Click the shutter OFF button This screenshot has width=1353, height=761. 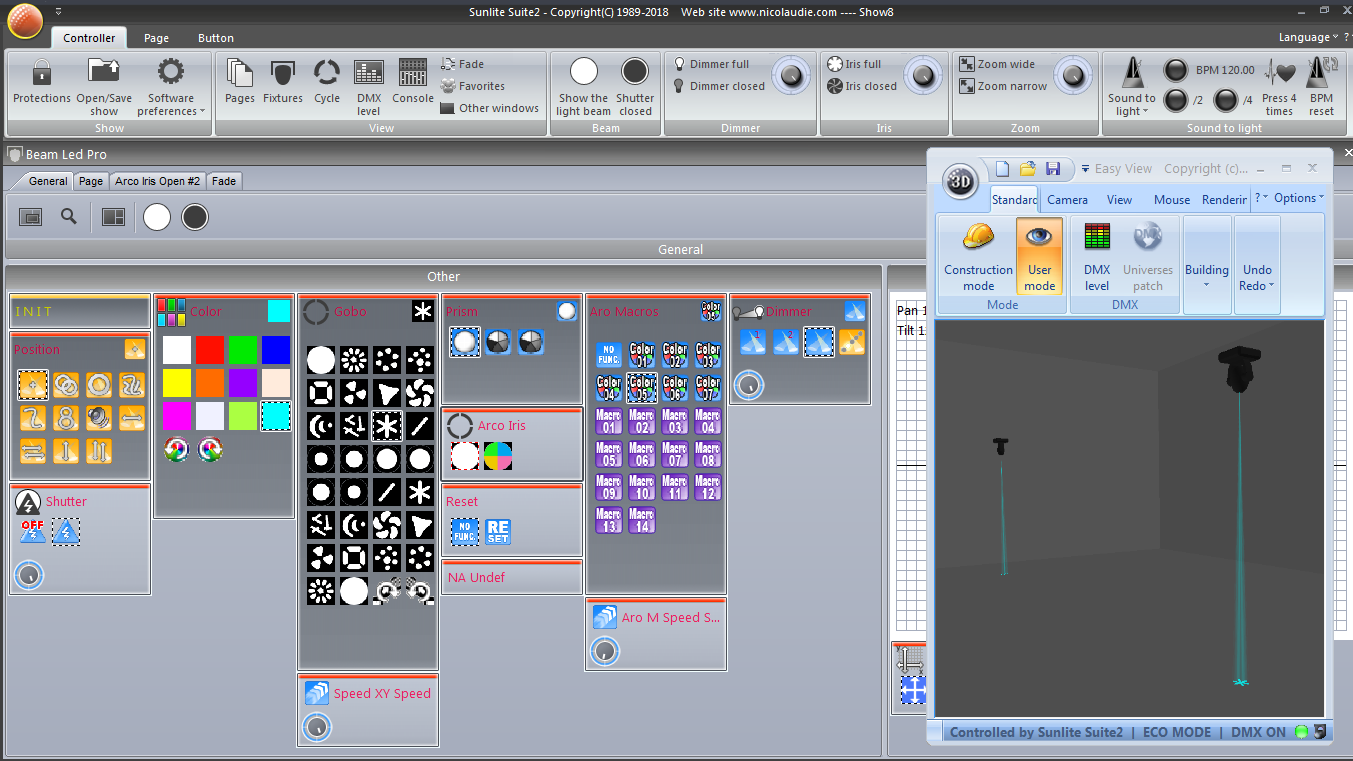32,531
